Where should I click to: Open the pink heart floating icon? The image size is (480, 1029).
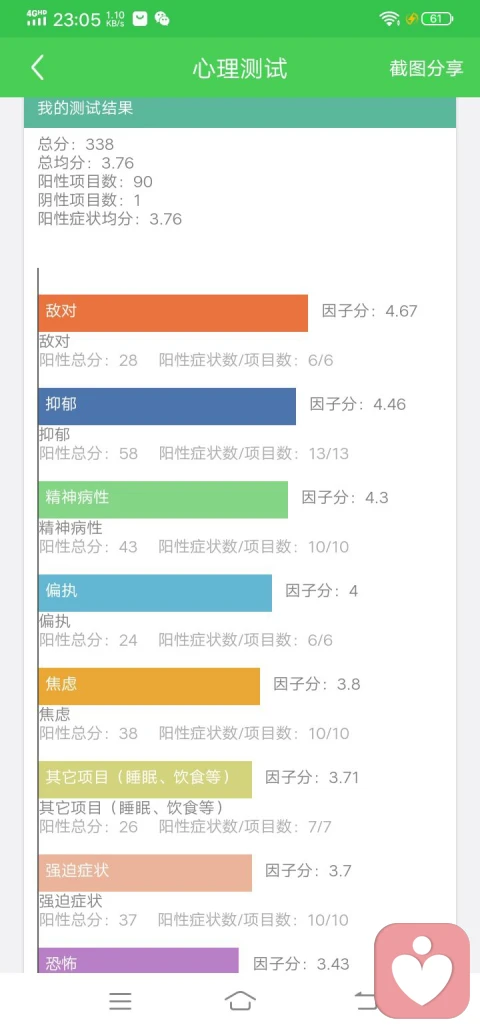pos(422,971)
